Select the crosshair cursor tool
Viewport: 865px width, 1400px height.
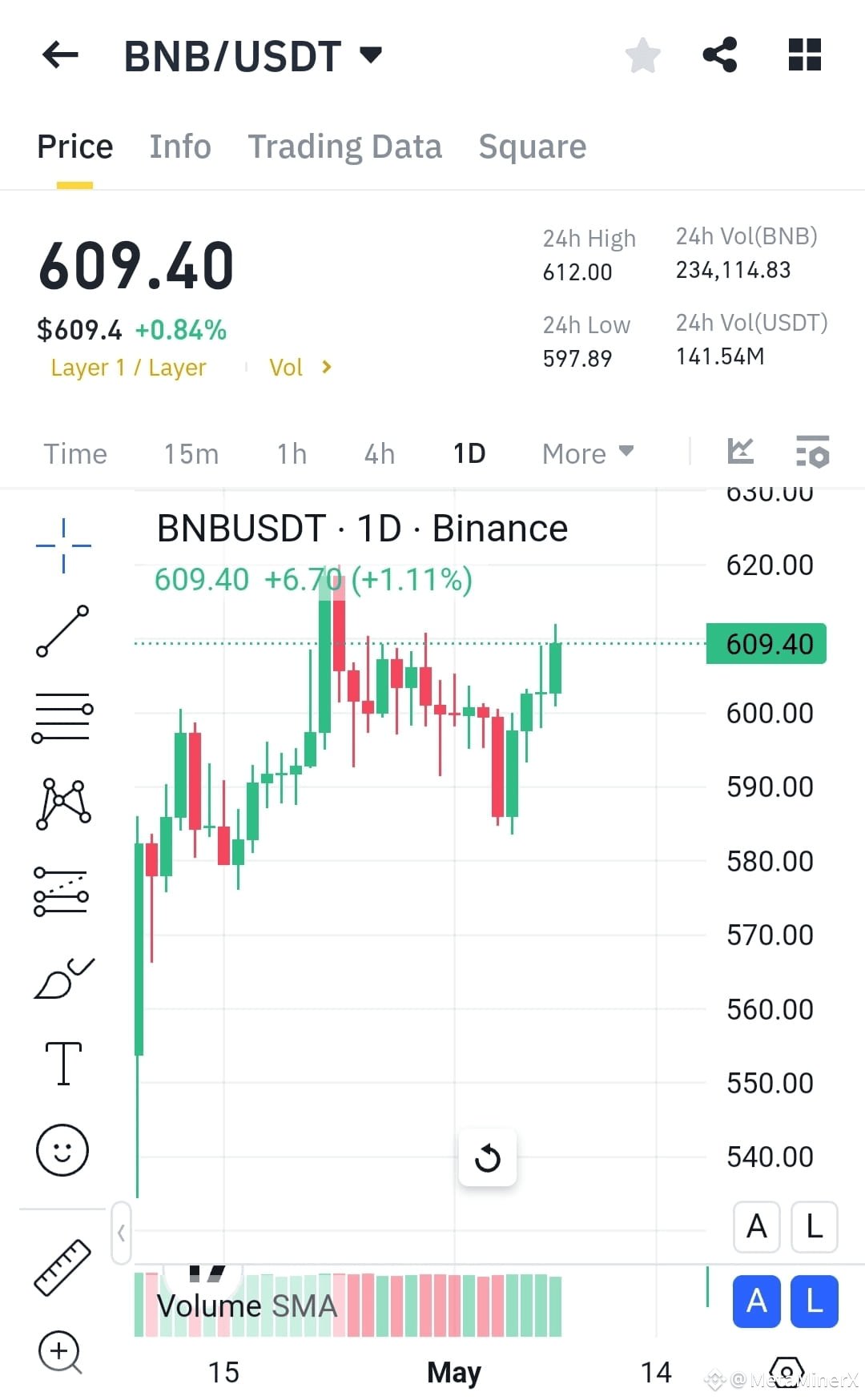(x=63, y=545)
